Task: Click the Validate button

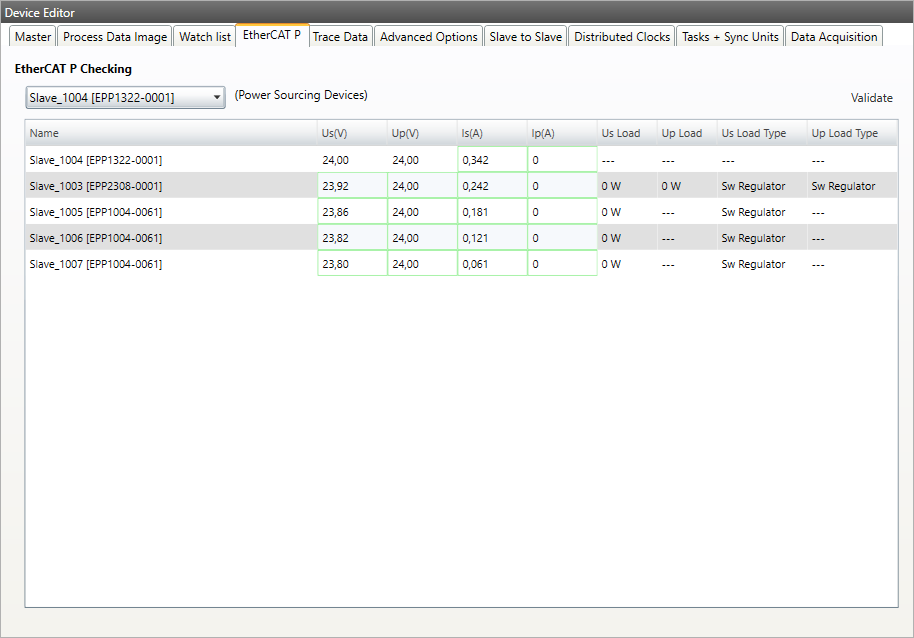Action: pos(871,98)
